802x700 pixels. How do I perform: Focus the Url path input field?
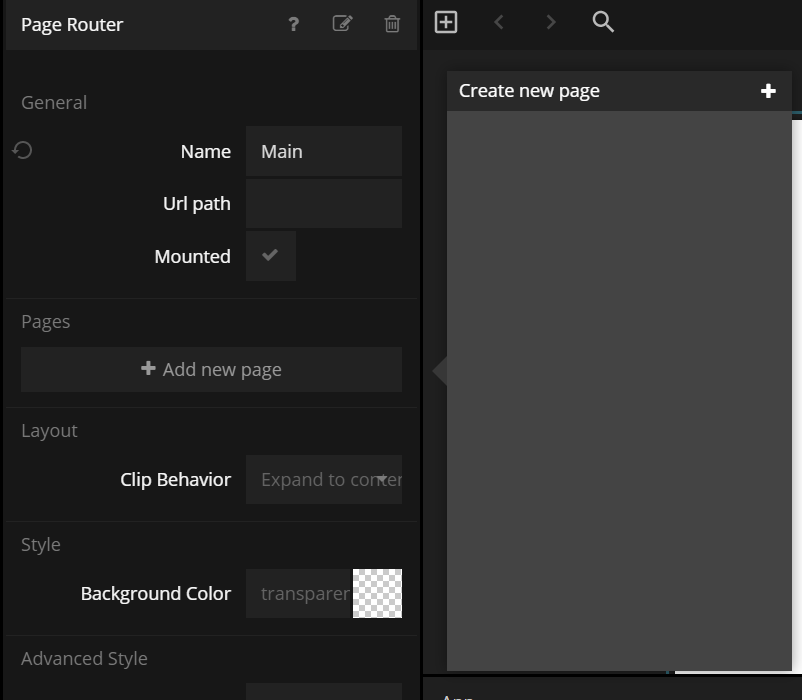click(323, 204)
